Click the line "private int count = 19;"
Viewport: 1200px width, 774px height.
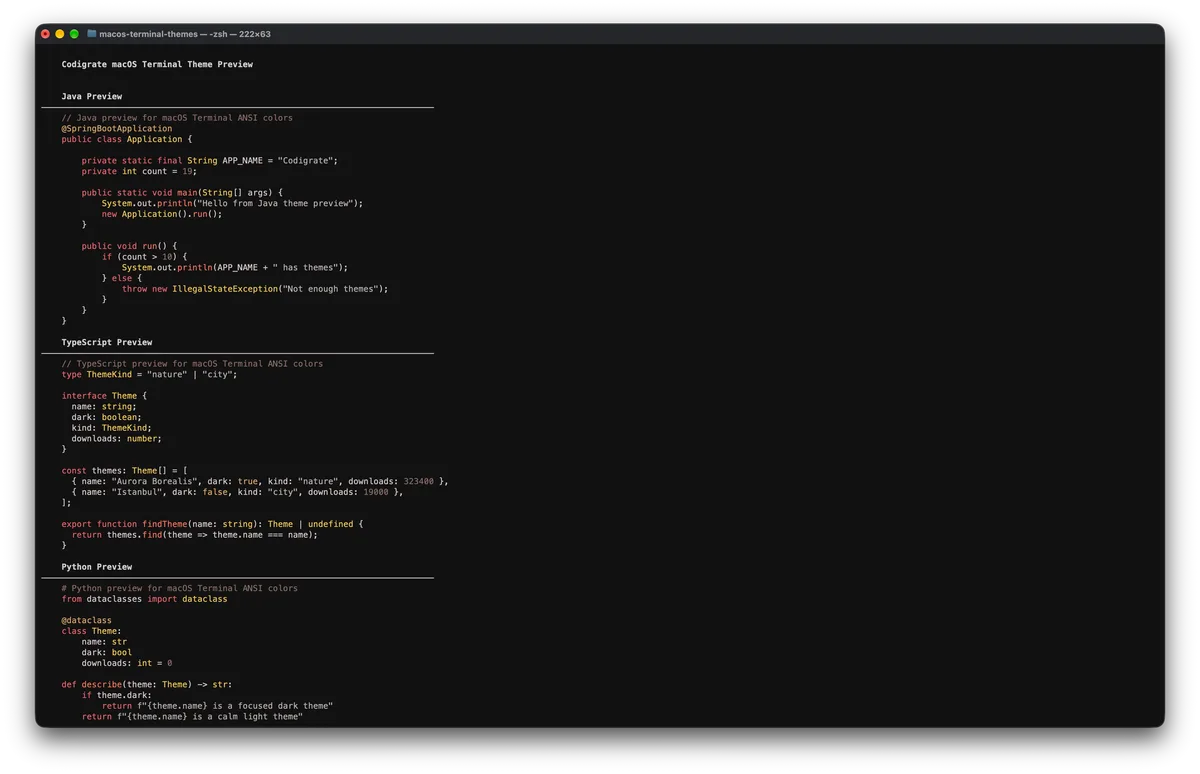pyautogui.click(x=140, y=171)
